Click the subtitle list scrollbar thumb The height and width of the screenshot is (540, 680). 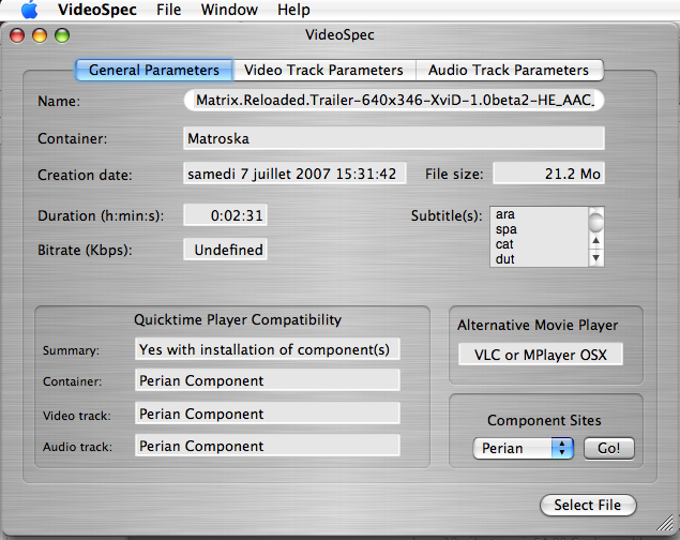coord(596,222)
